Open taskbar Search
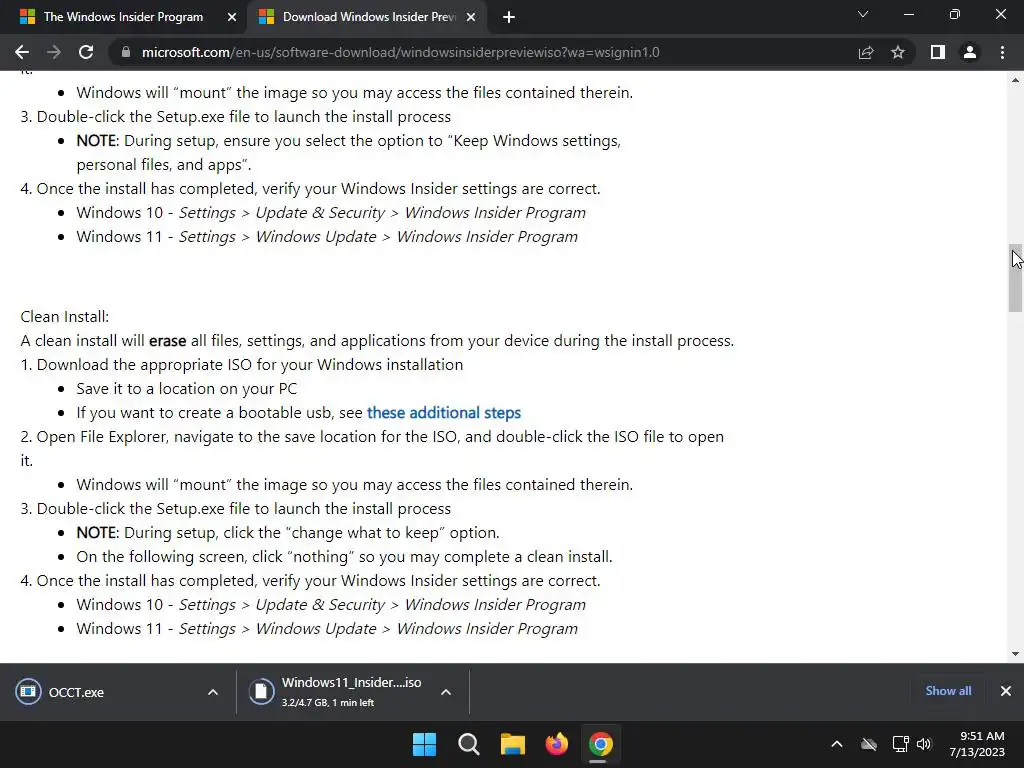 (468, 744)
